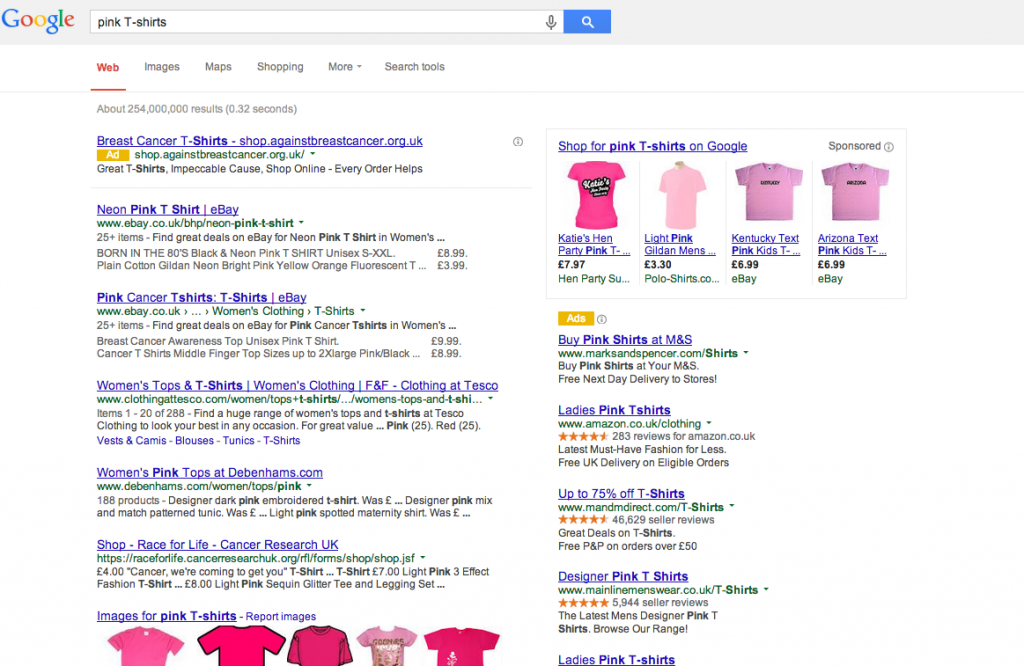
Task: Open Shop - Race for Life result
Action: click(x=217, y=545)
